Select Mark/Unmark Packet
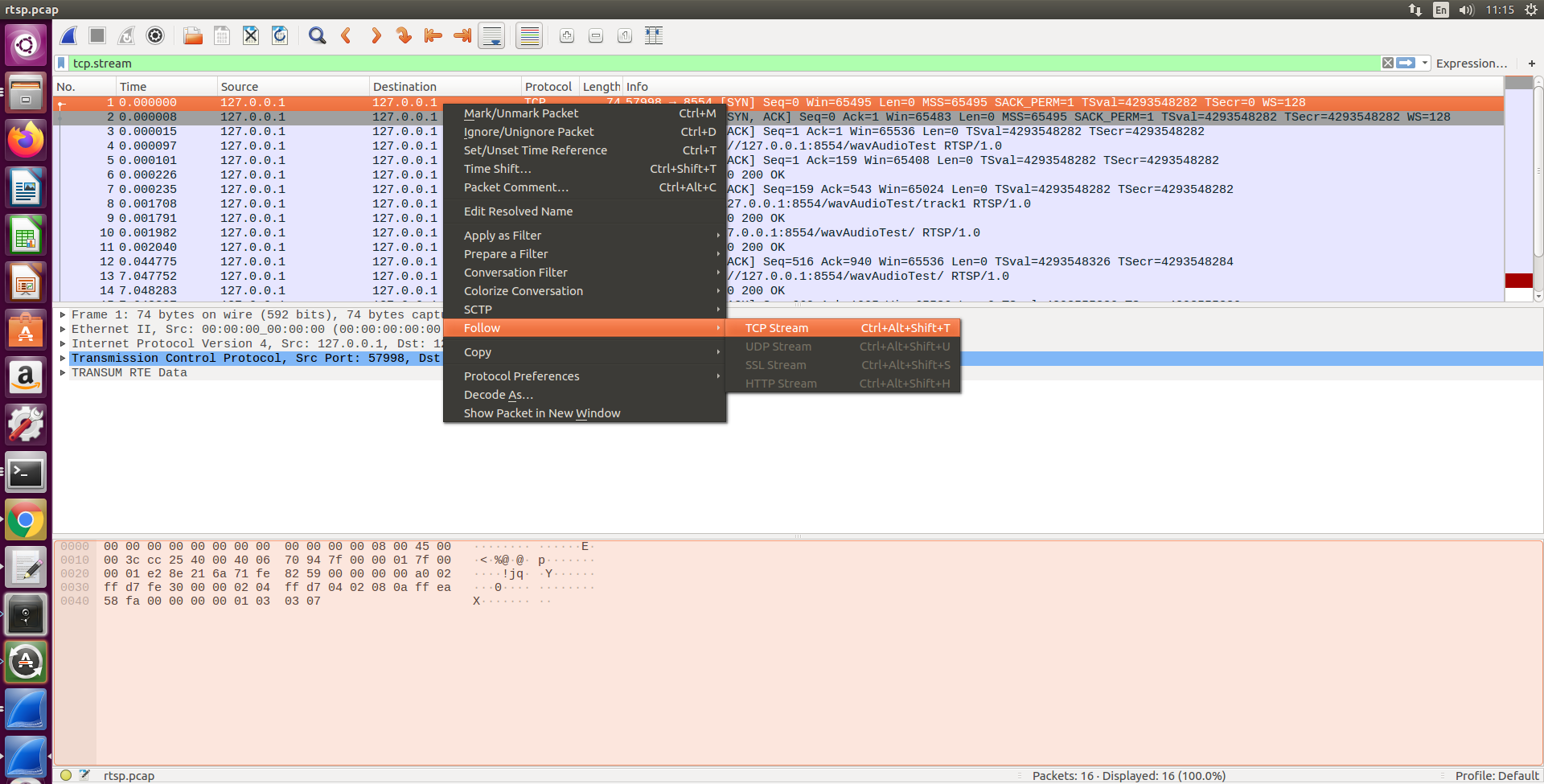The width and height of the screenshot is (1544, 784). tap(585, 113)
